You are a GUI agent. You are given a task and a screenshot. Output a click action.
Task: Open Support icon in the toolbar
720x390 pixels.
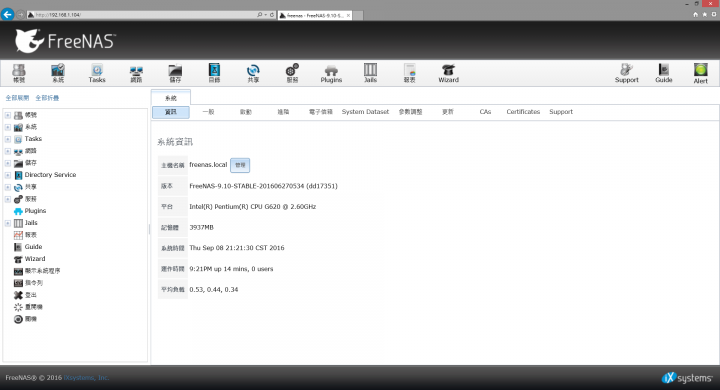pos(626,73)
